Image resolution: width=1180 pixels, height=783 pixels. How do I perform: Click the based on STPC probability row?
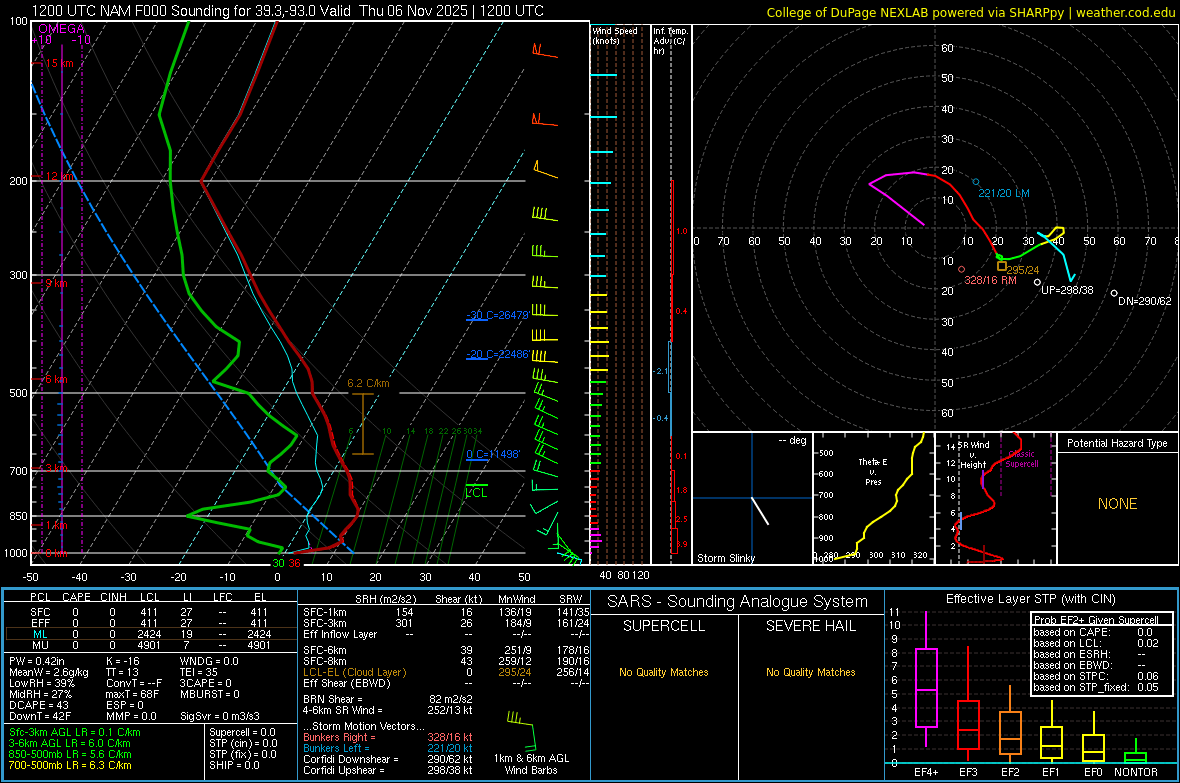(x=1096, y=676)
